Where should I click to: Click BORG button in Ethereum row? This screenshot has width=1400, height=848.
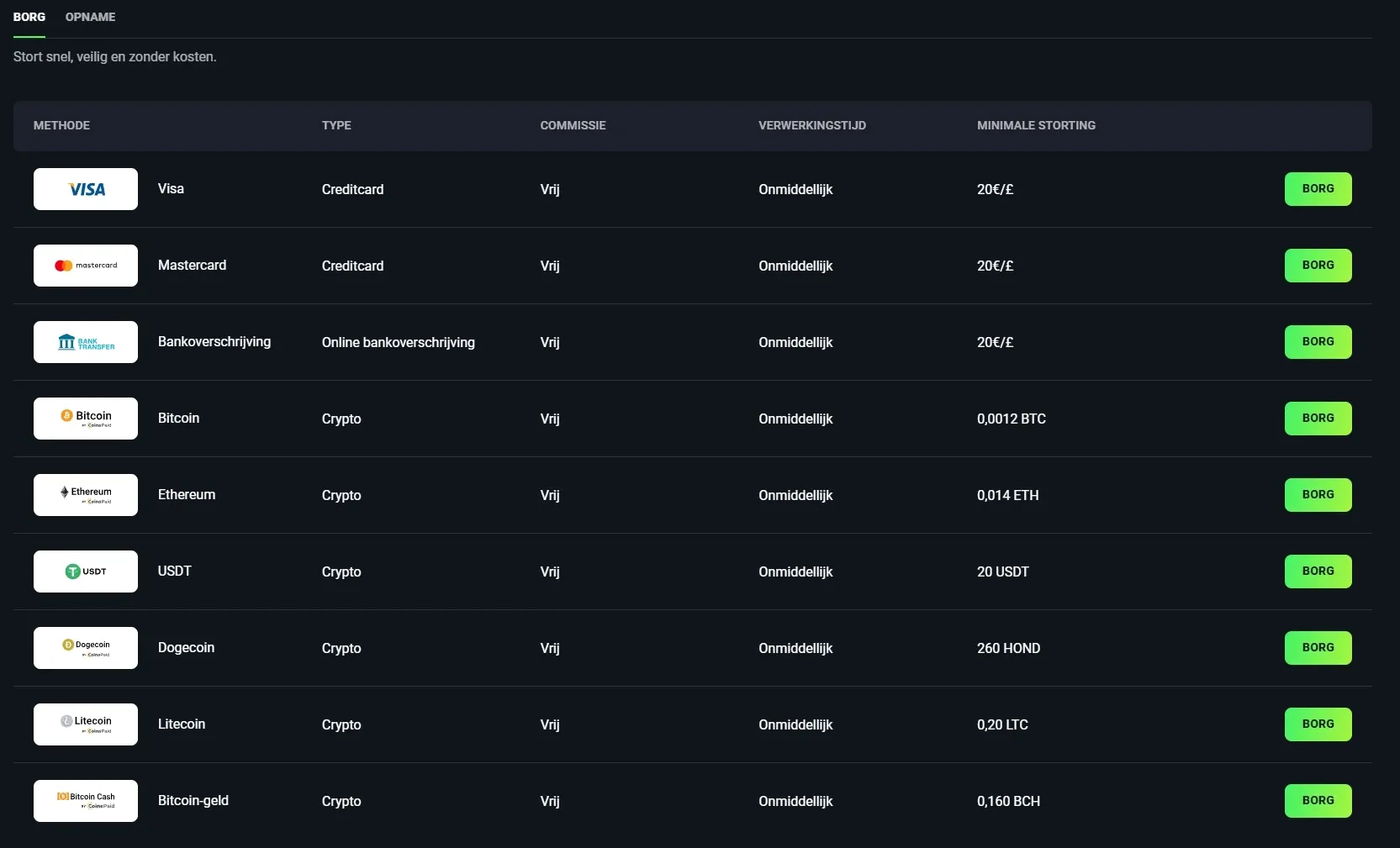[x=1318, y=495]
